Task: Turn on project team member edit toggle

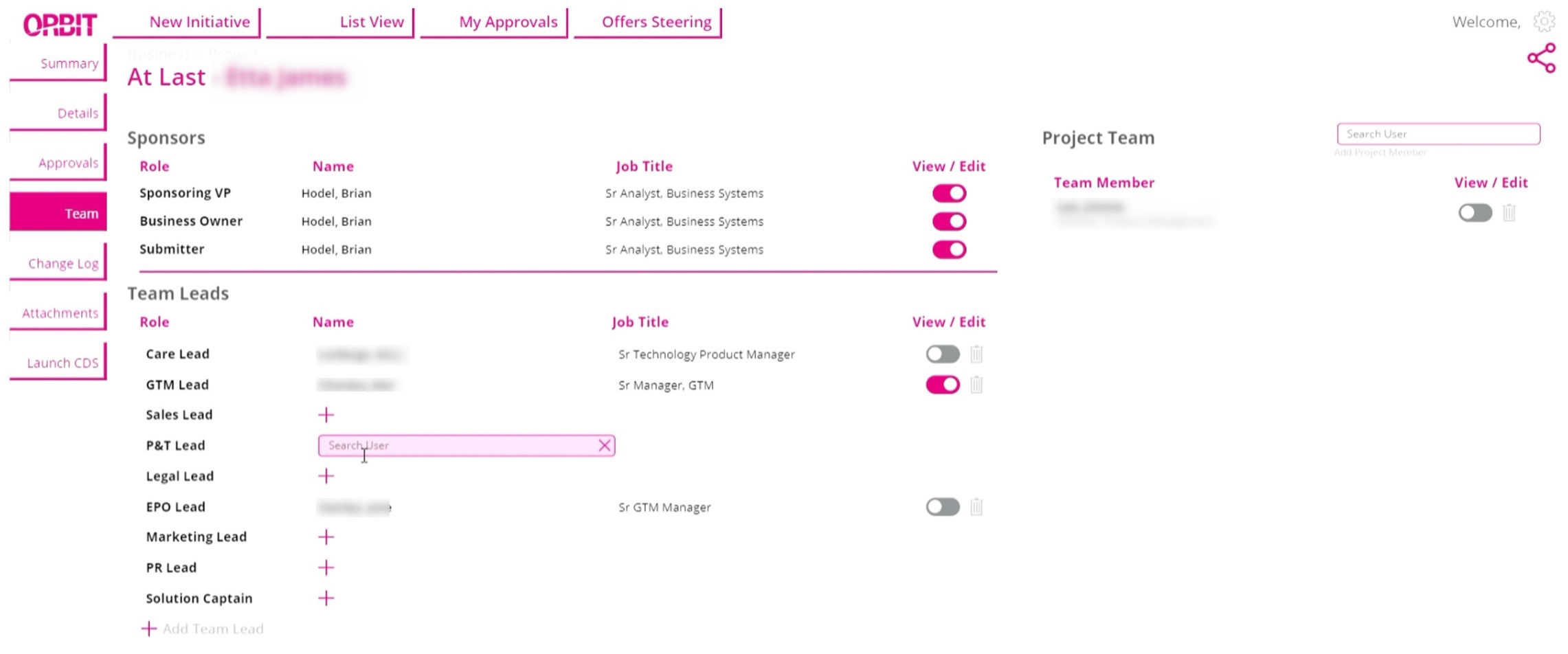Action: click(x=1475, y=213)
